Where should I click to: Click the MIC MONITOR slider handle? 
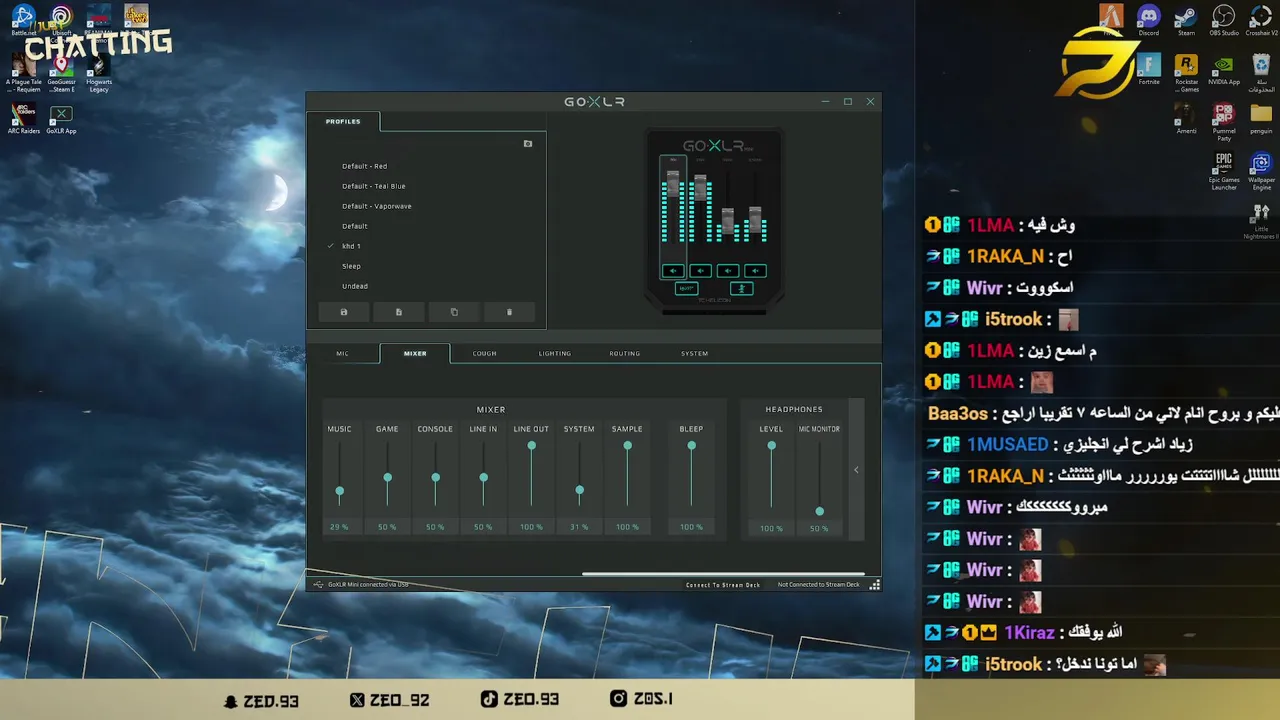819,511
